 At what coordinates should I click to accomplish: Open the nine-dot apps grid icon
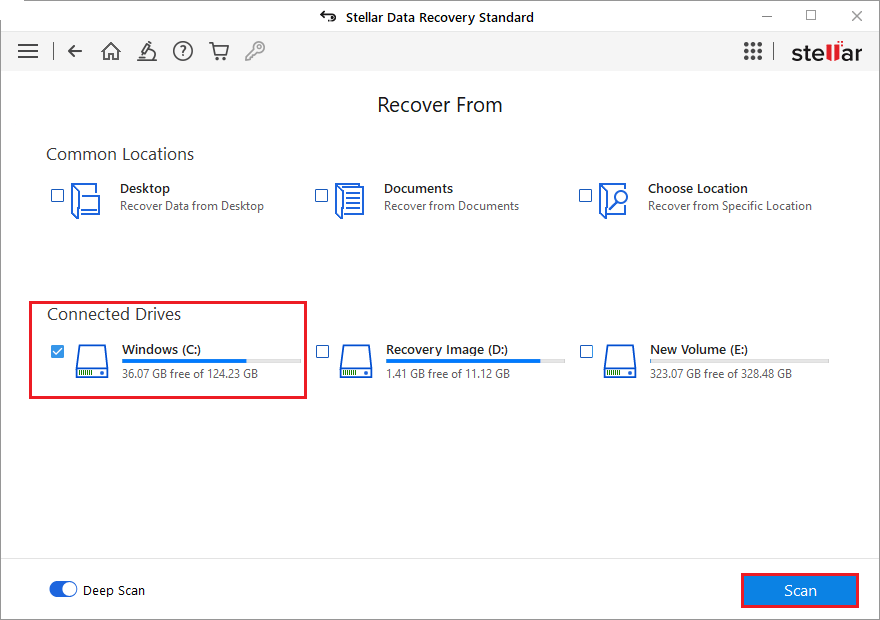753,51
